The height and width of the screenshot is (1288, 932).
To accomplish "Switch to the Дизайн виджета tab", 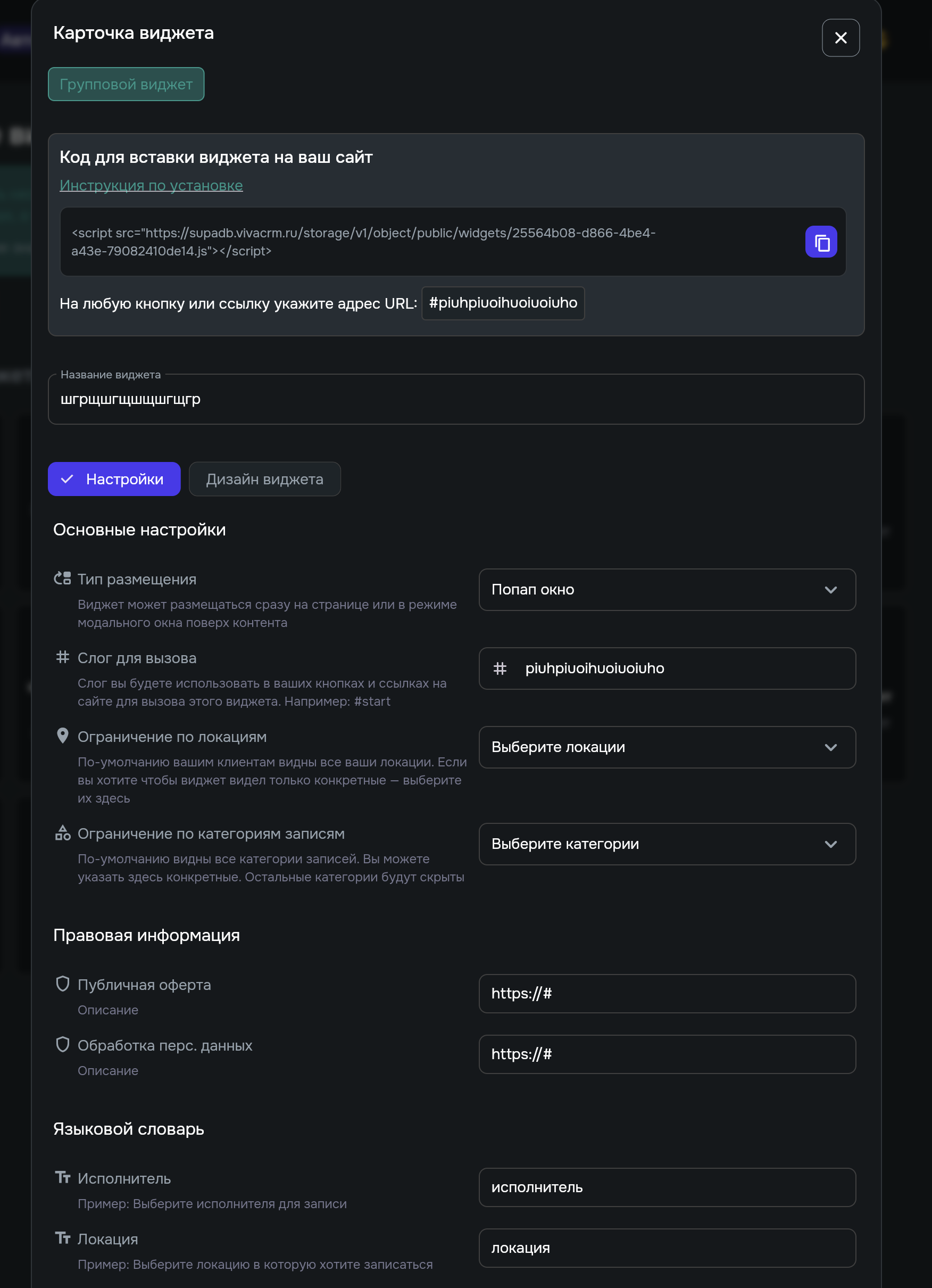I will click(264, 480).
